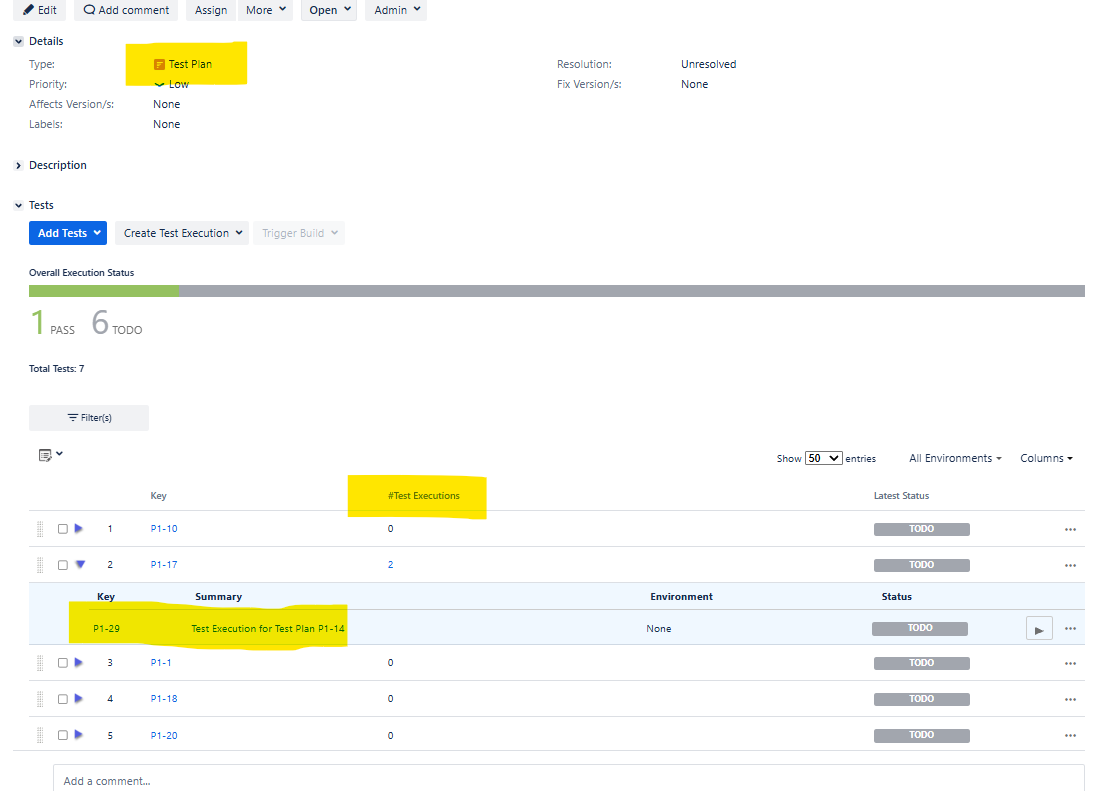Open the Columns dropdown
Viewport: 1102px width, 791px height.
pyautogui.click(x=1044, y=457)
